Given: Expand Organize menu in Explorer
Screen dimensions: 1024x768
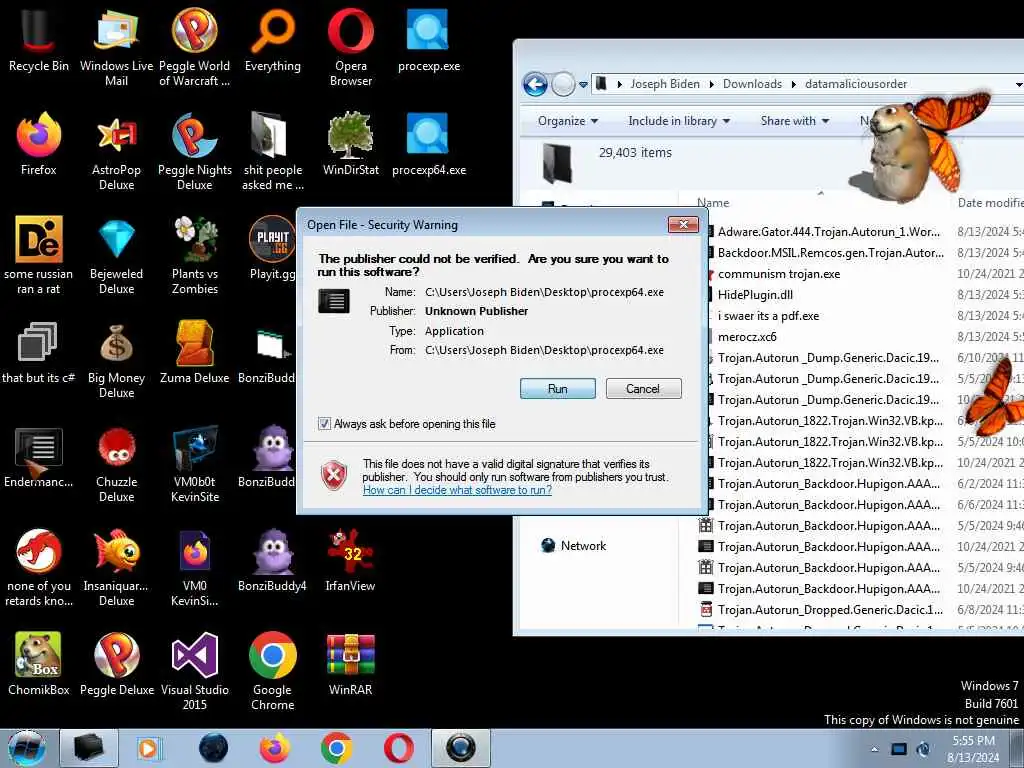Looking at the screenshot, I should coord(568,121).
